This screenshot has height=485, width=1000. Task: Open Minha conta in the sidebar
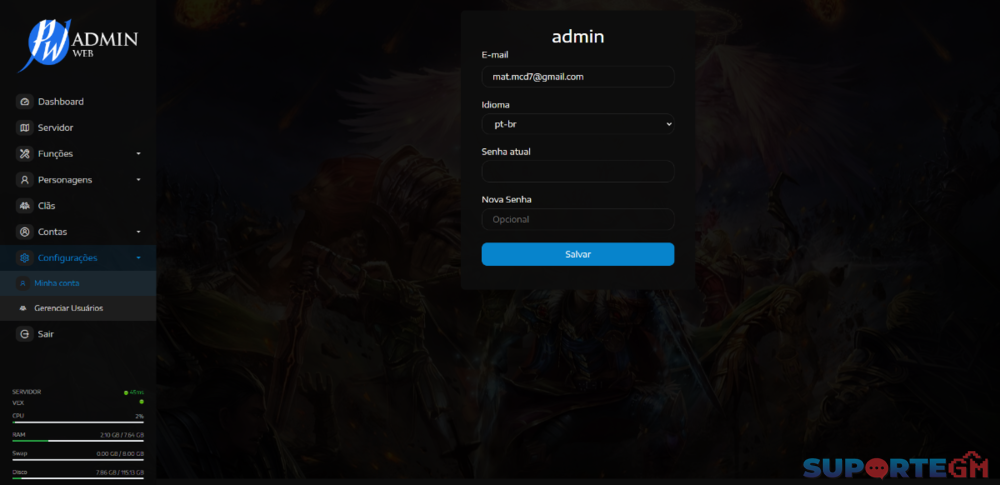point(56,283)
